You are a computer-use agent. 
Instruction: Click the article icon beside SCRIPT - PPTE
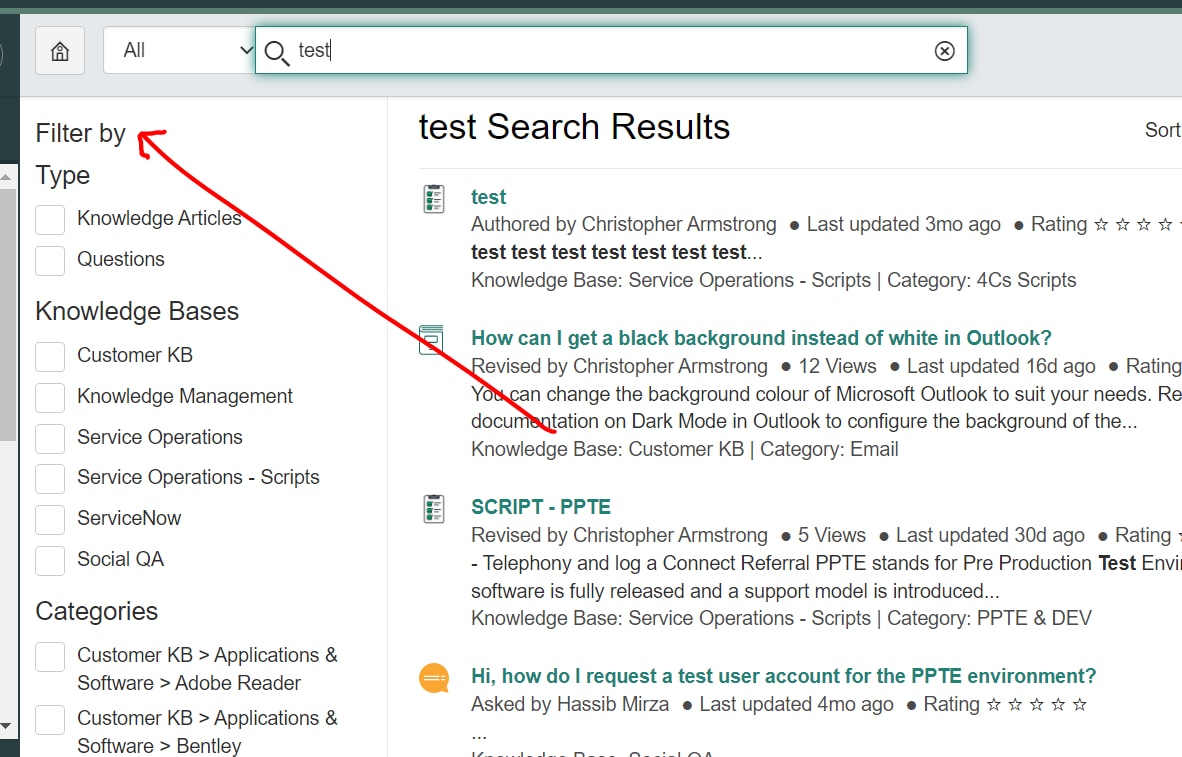tap(433, 508)
